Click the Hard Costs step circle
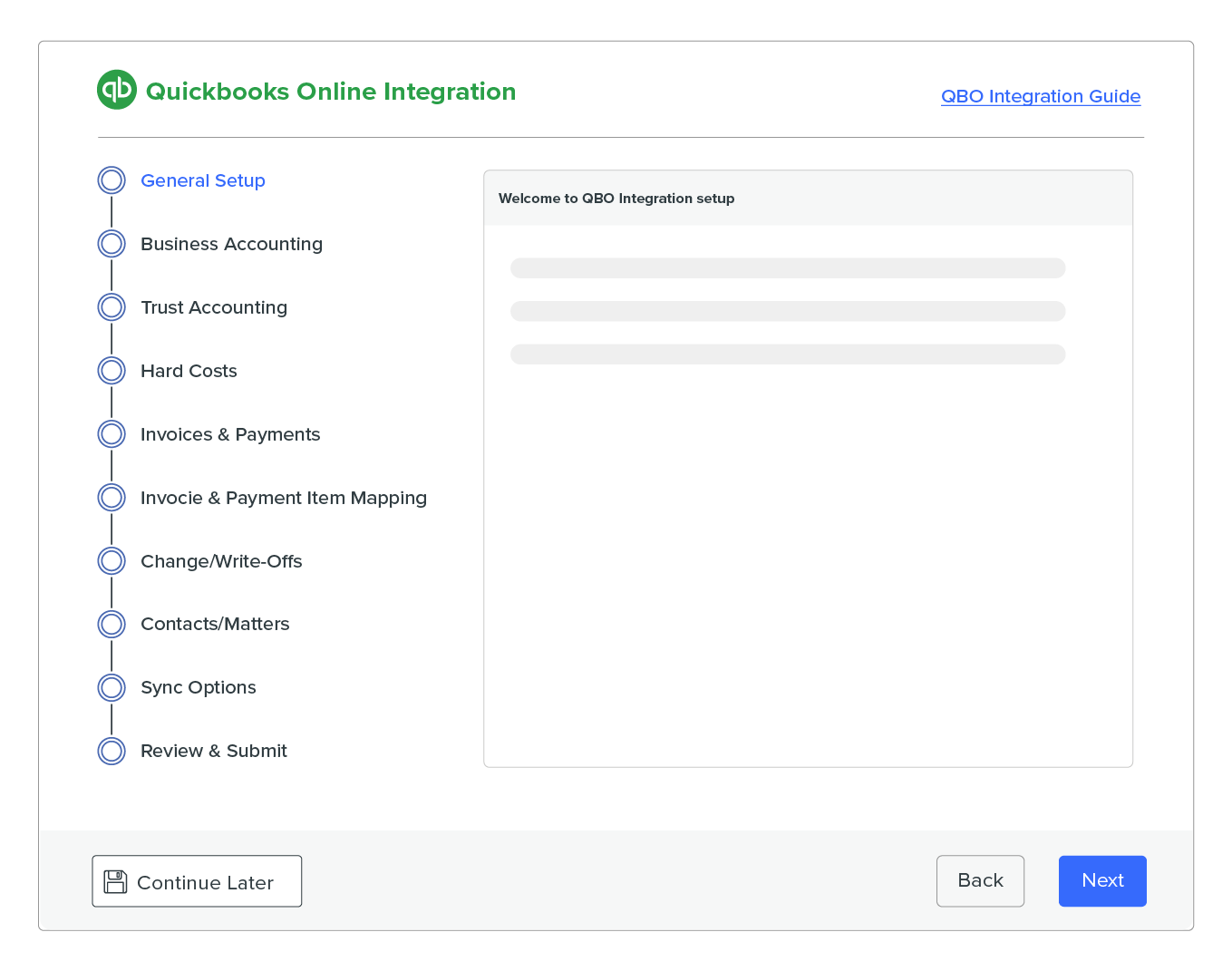The image size is (1232, 971). (111, 370)
